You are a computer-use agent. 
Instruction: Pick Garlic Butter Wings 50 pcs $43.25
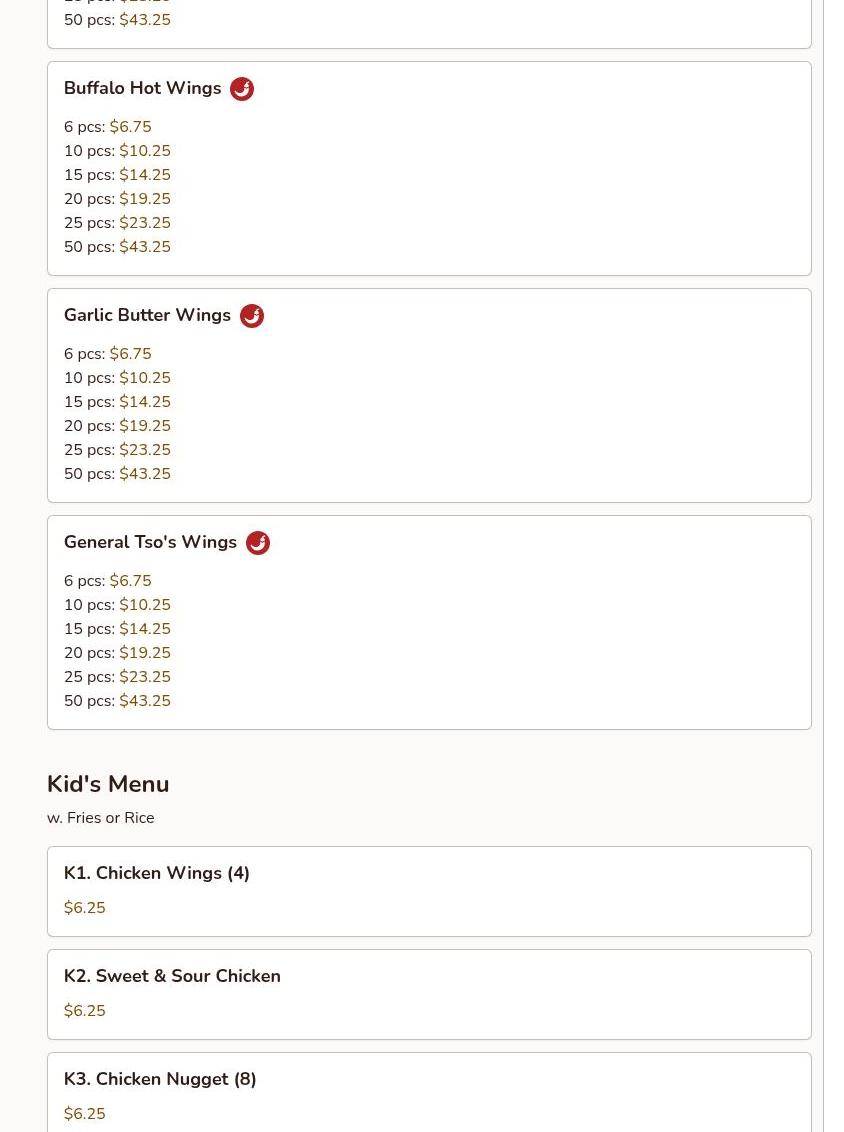(x=117, y=474)
